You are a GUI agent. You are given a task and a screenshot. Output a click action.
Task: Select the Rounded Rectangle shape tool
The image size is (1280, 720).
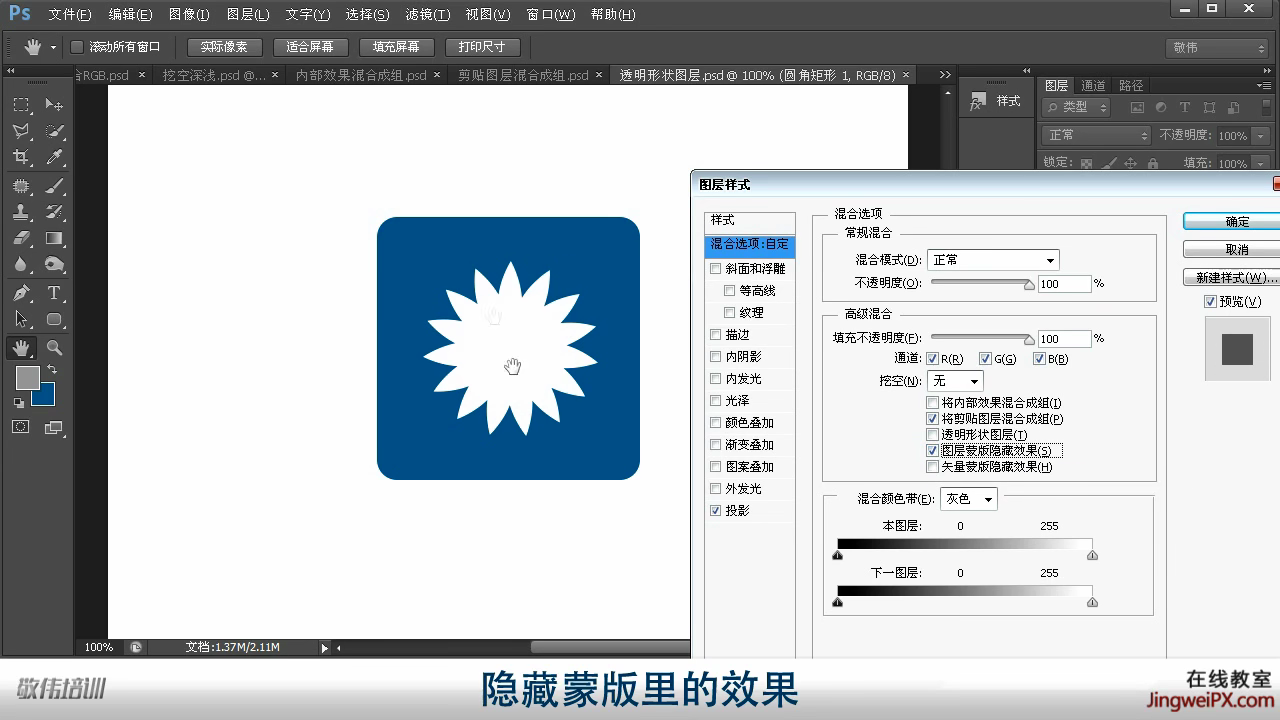click(x=54, y=319)
